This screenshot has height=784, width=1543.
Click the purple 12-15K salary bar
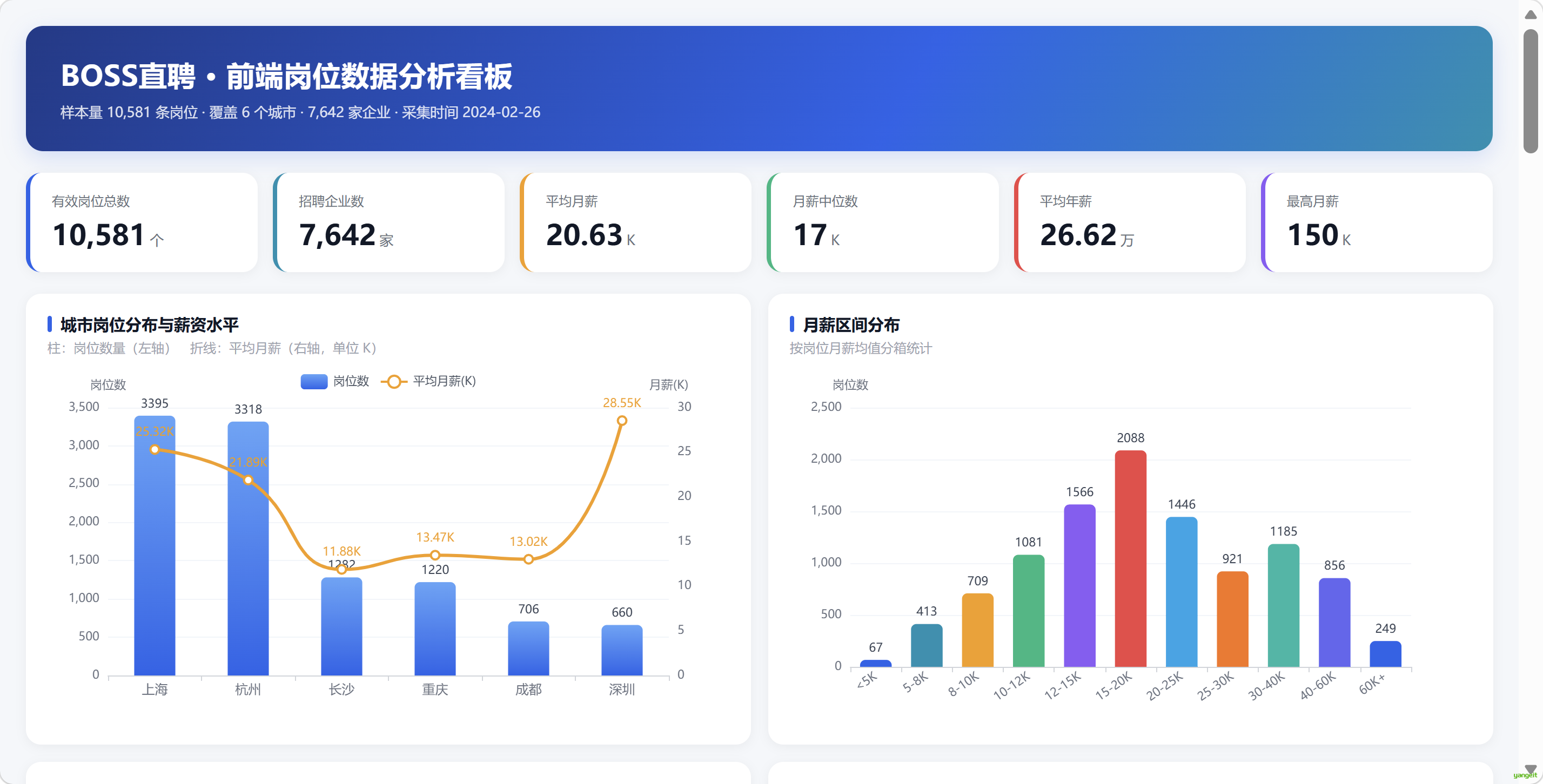[x=1079, y=586]
